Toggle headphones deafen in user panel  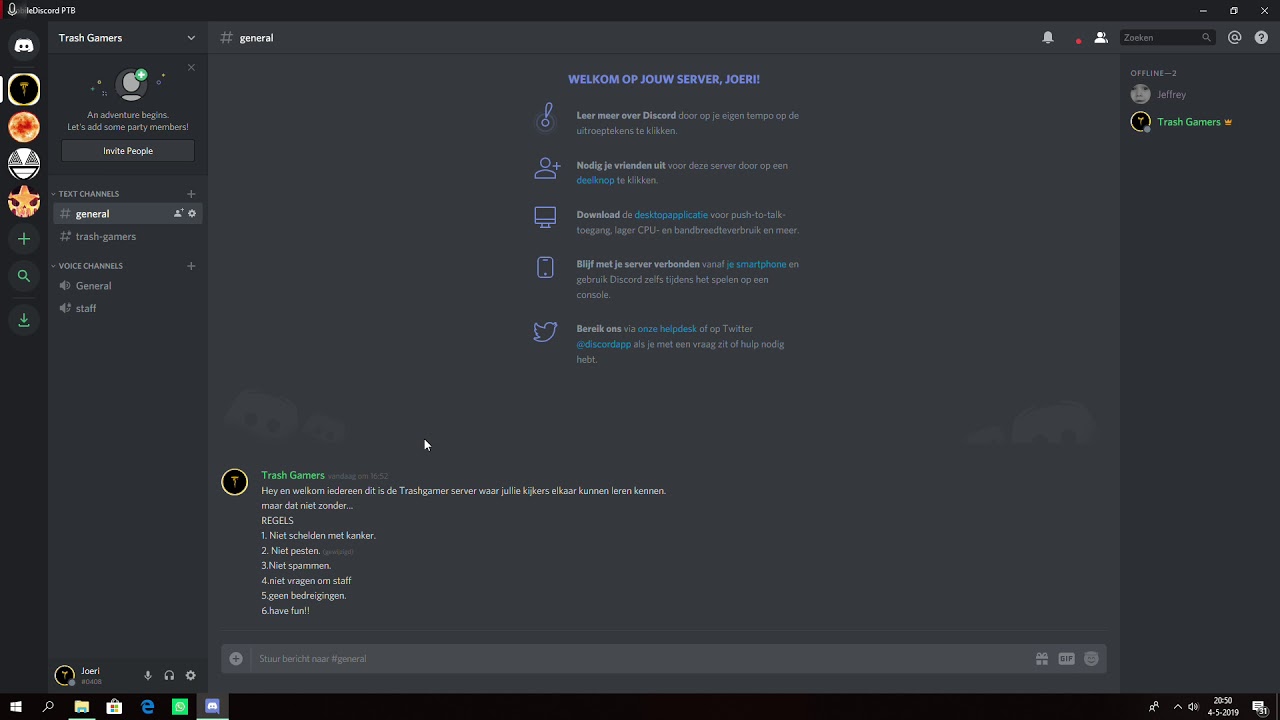coord(169,676)
